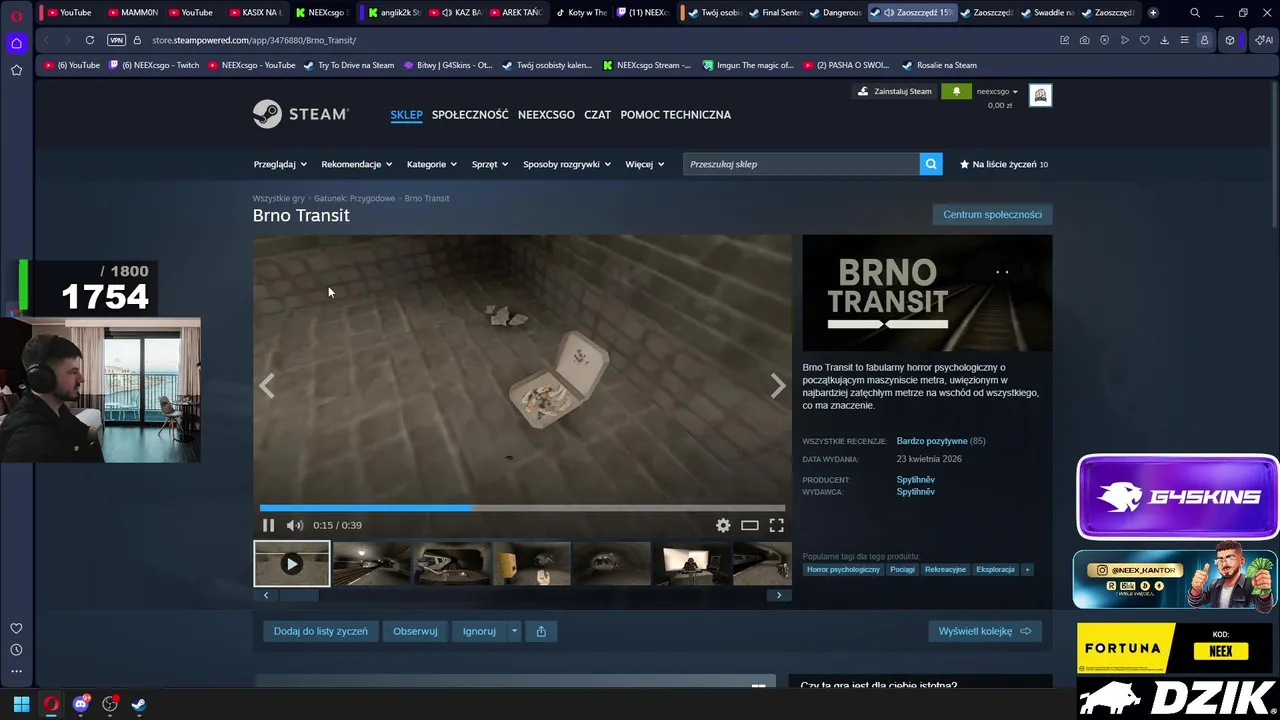Reload the page with refresh icon
Image resolution: width=1280 pixels, height=720 pixels.
pyautogui.click(x=90, y=40)
